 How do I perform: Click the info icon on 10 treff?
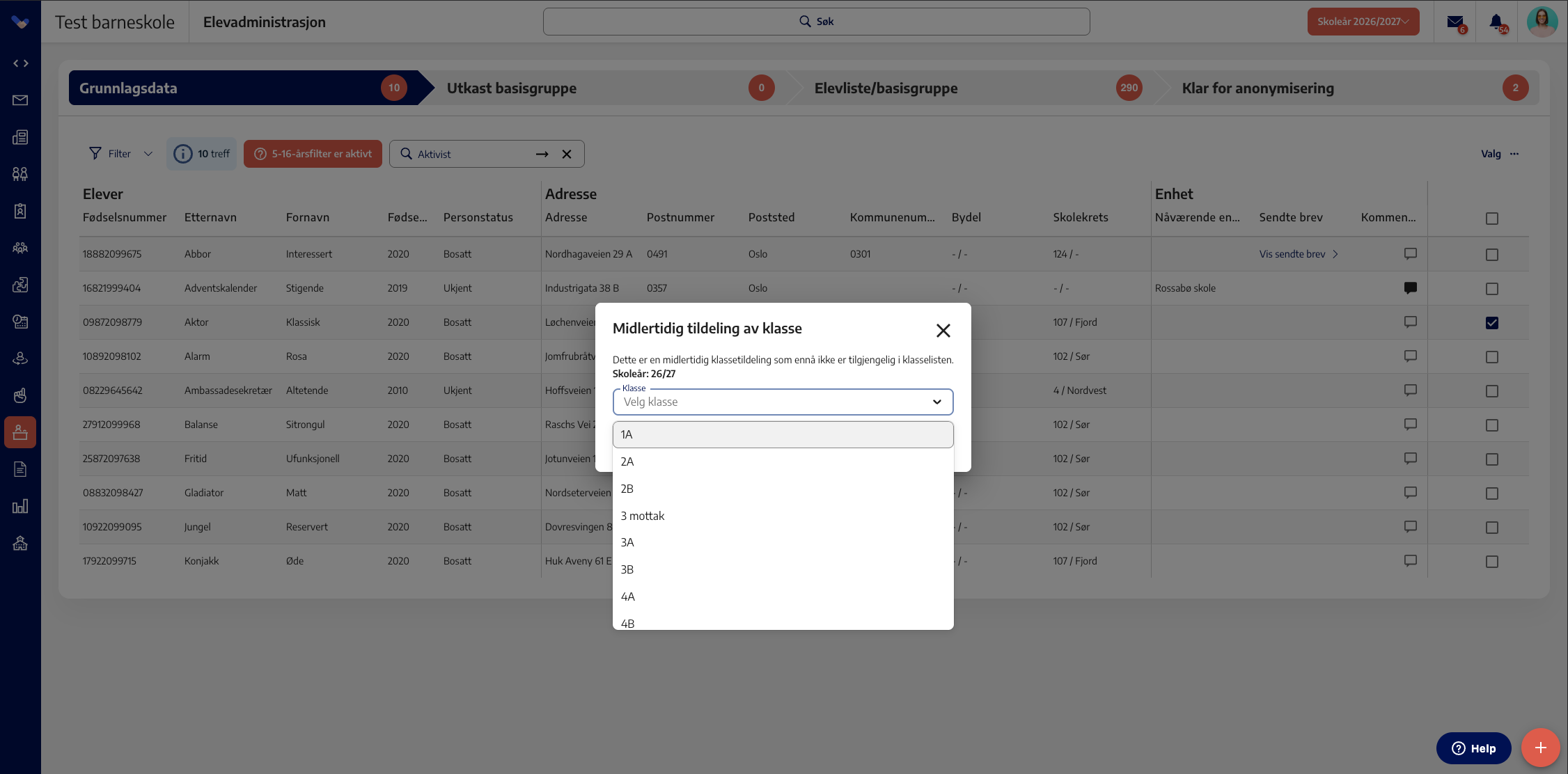(182, 154)
